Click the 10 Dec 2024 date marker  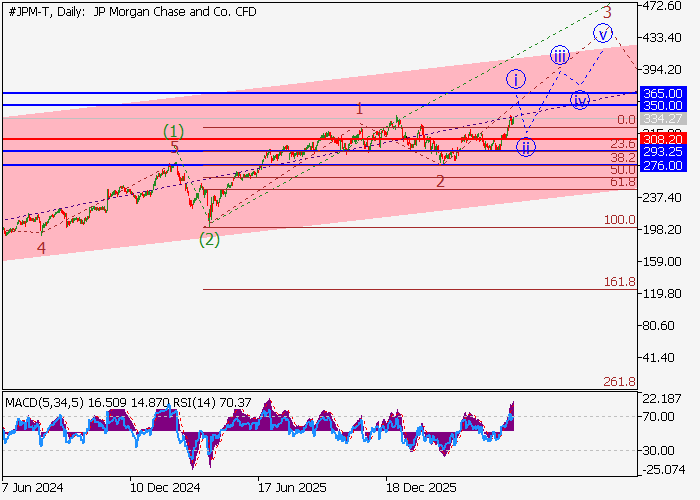click(165, 488)
